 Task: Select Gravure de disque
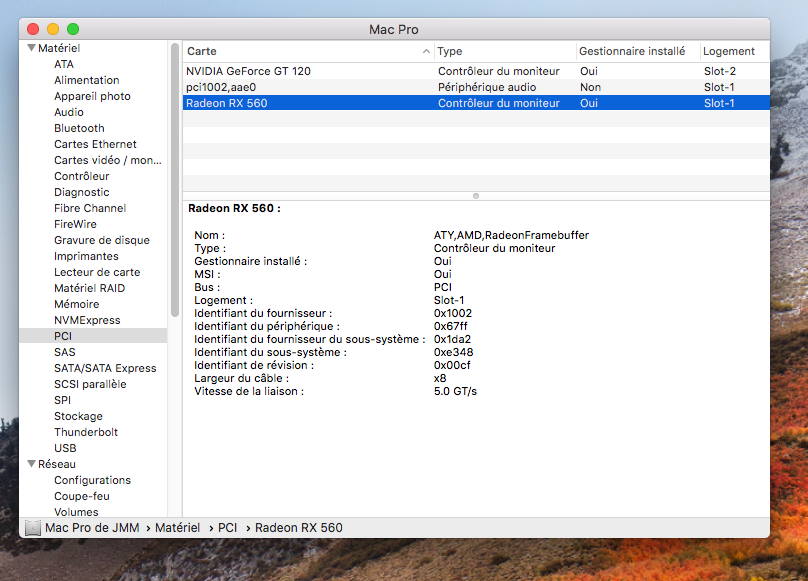(x=102, y=240)
